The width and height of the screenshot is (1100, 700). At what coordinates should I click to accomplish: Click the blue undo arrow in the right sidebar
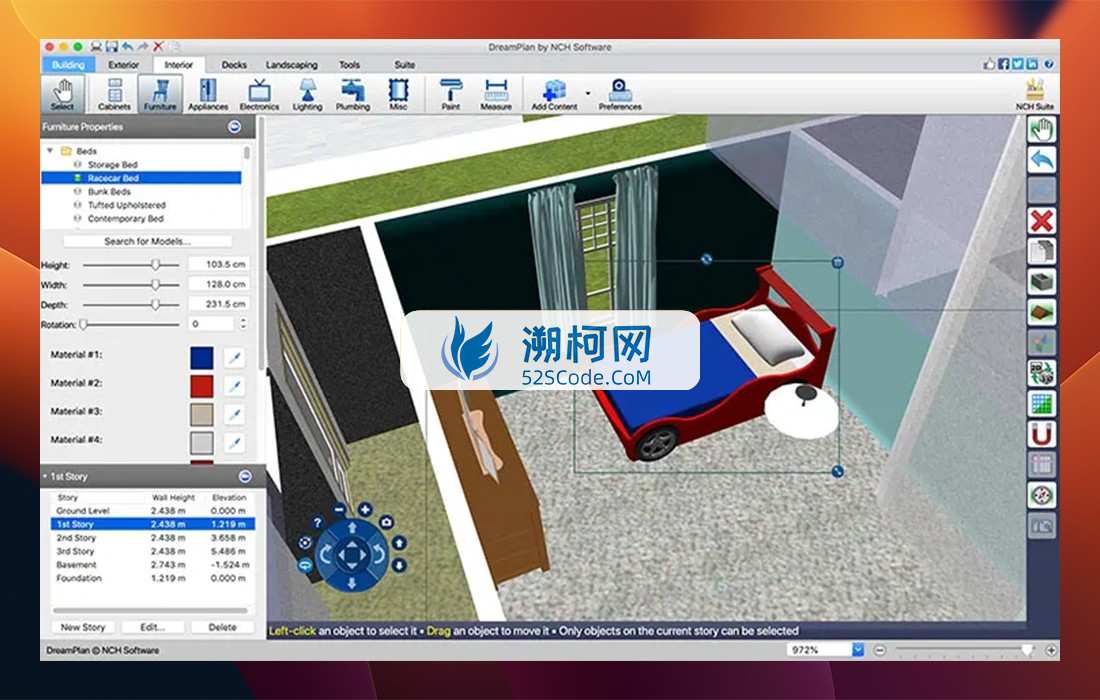pos(1042,160)
